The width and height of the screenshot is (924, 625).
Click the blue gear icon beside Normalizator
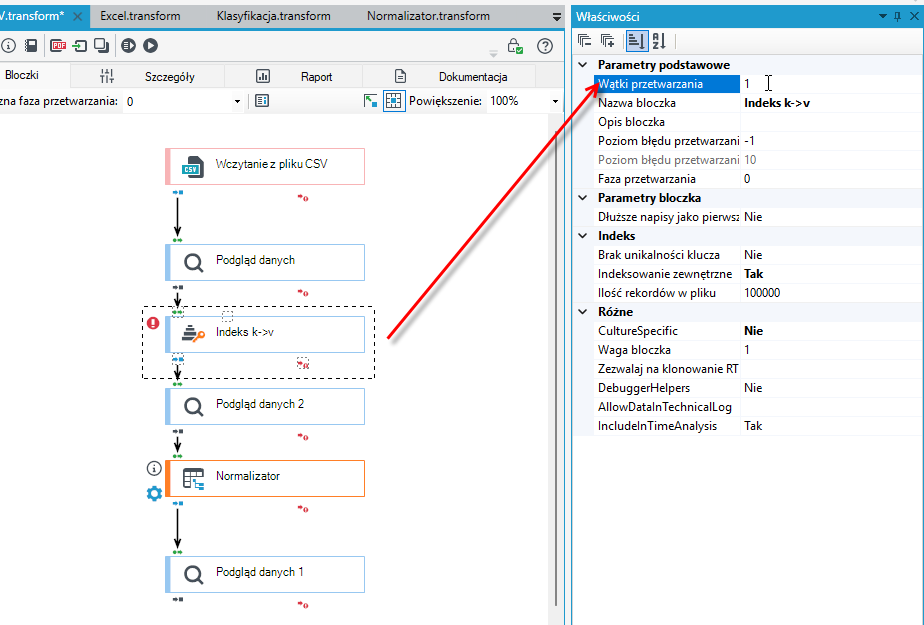coord(154,494)
